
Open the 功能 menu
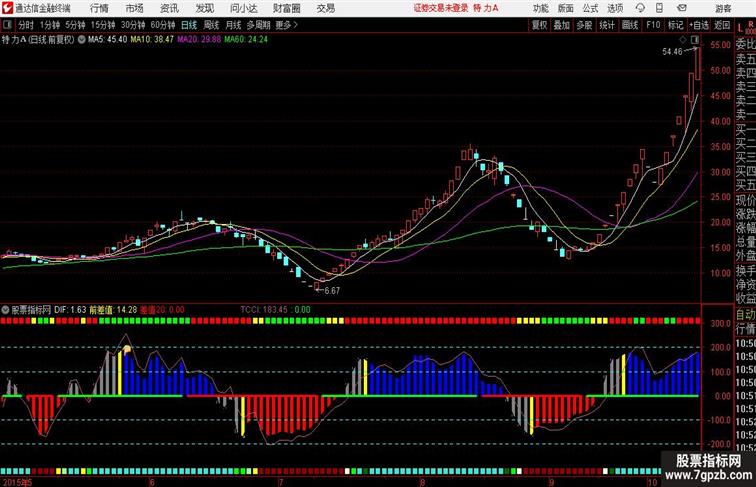click(540, 8)
